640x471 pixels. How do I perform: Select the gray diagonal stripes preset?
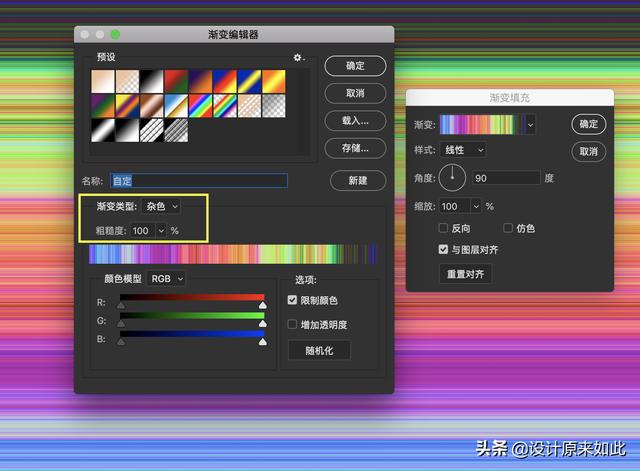coord(176,131)
